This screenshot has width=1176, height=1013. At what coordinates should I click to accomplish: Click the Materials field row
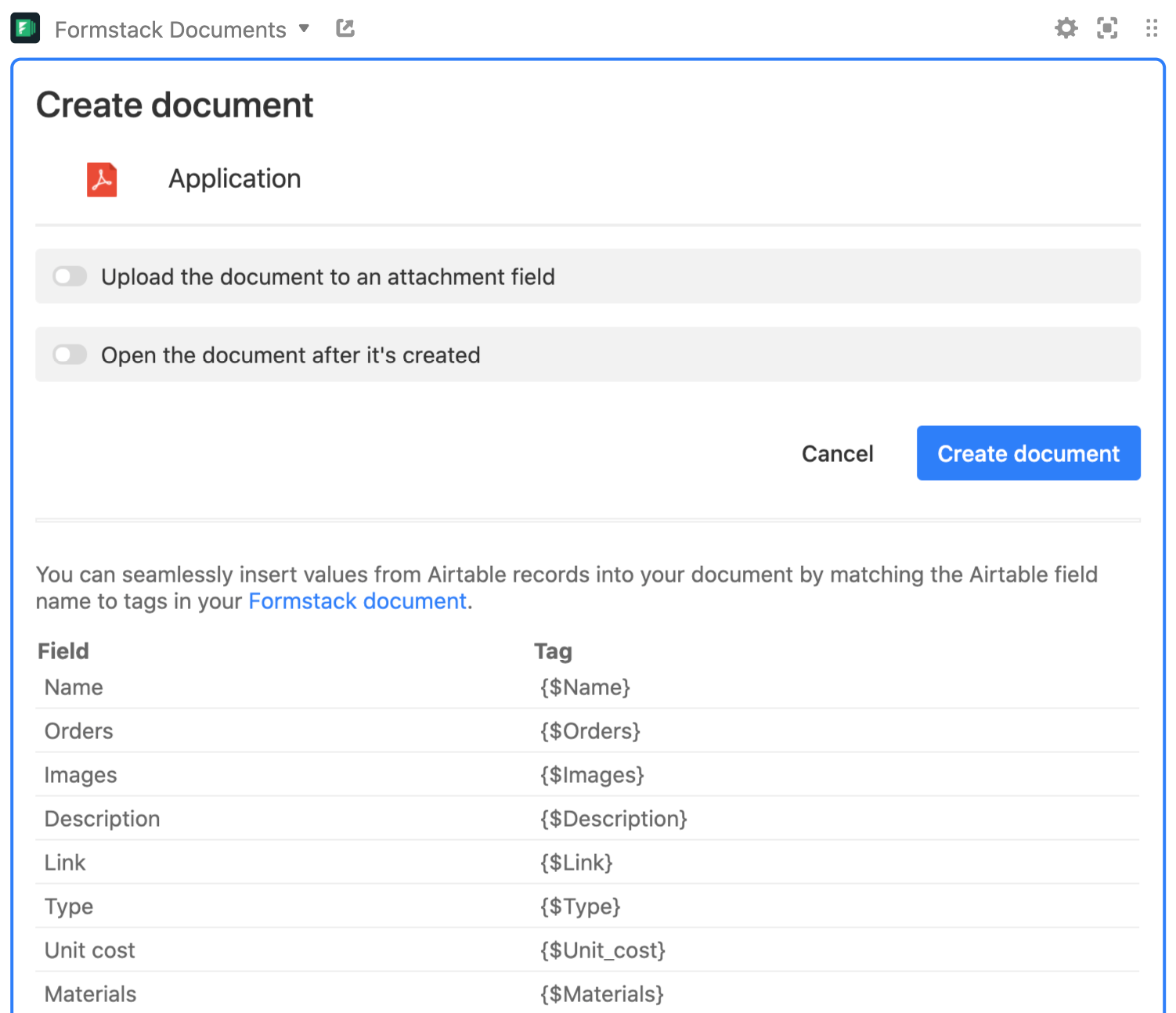(x=587, y=993)
